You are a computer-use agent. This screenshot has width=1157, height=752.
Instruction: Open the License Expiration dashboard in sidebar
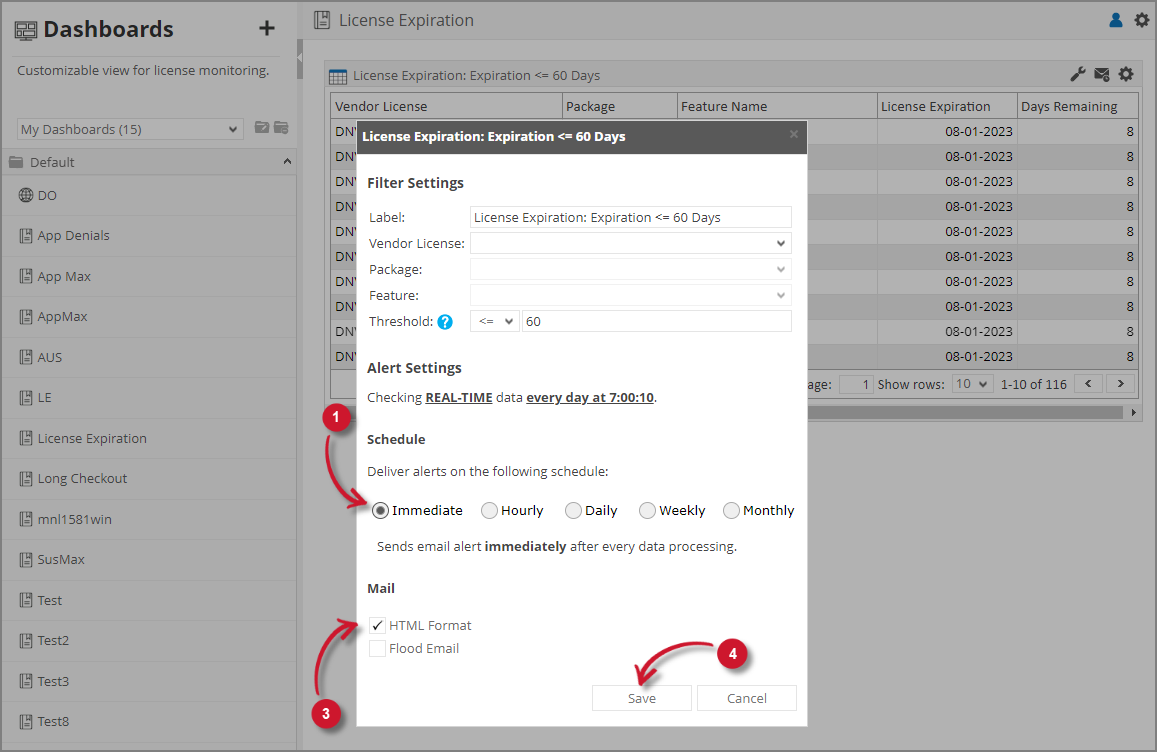coord(149,438)
